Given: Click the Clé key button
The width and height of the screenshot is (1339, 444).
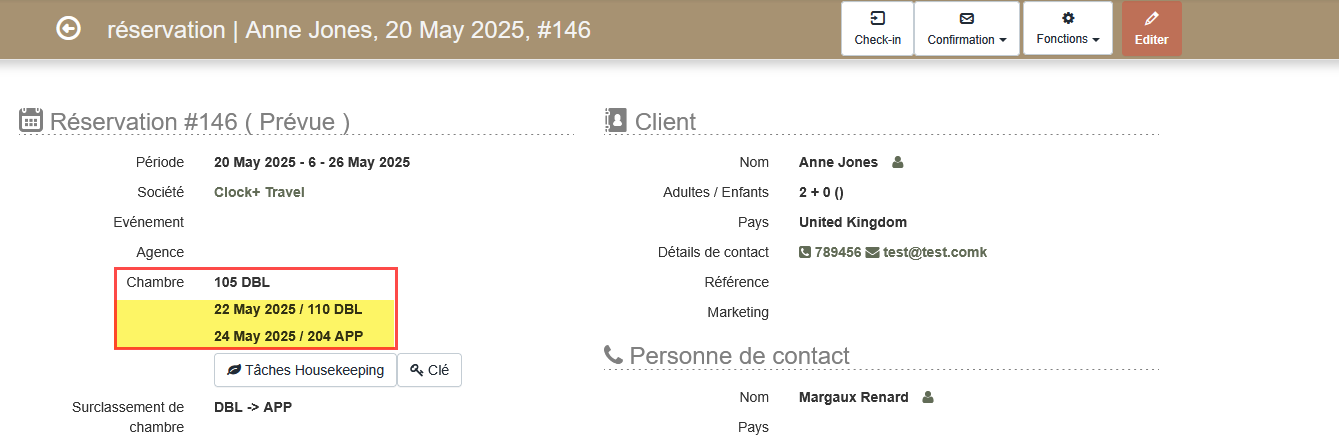Looking at the screenshot, I should [x=429, y=370].
